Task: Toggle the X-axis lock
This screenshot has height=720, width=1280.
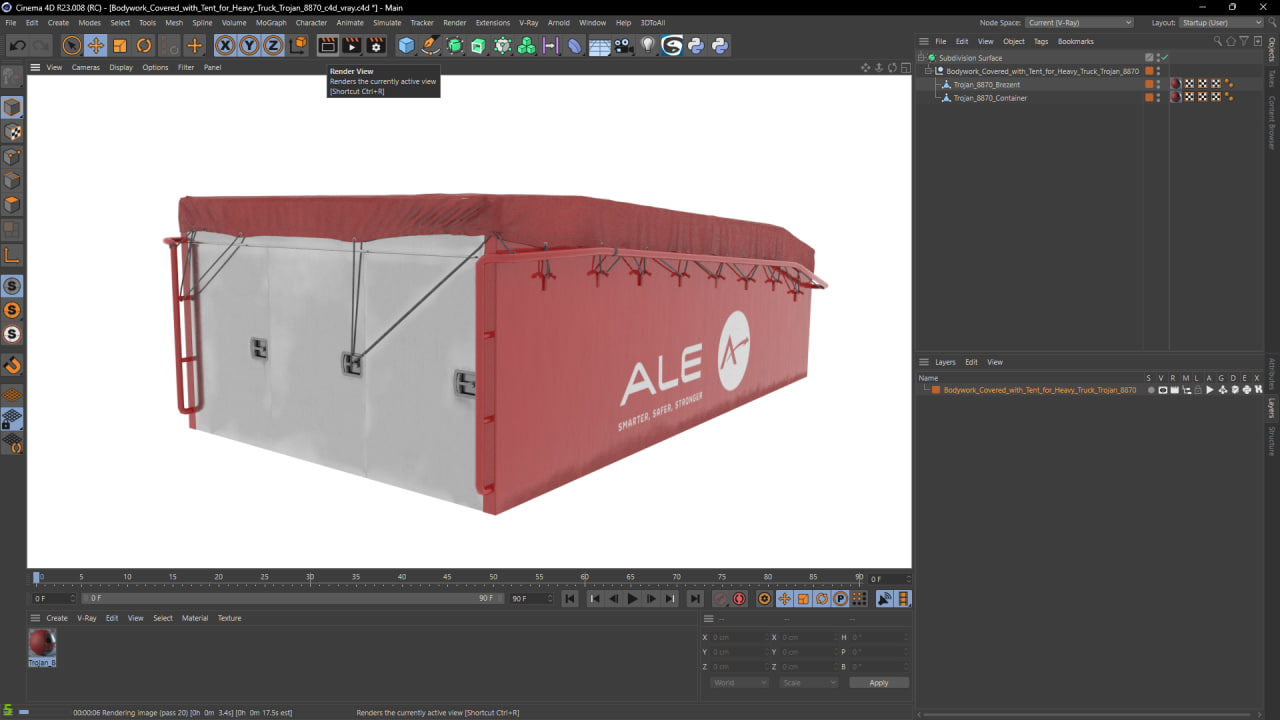Action: click(x=225, y=45)
